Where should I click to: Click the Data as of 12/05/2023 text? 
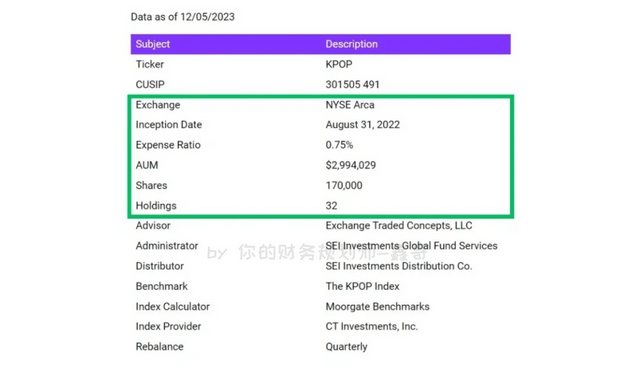pos(183,17)
